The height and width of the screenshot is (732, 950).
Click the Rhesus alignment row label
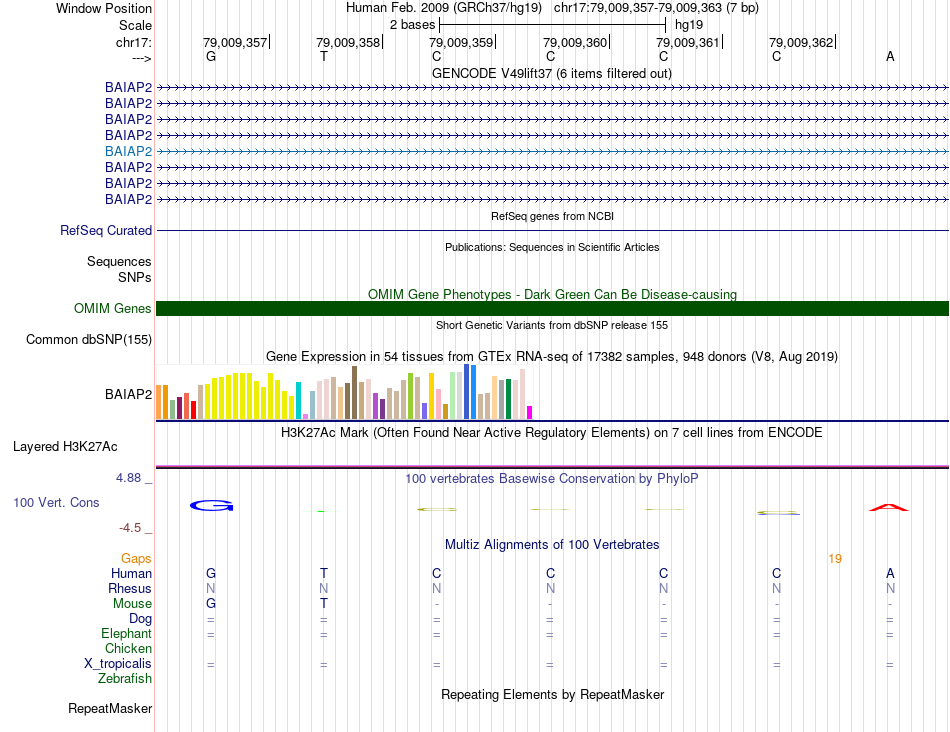click(x=130, y=588)
